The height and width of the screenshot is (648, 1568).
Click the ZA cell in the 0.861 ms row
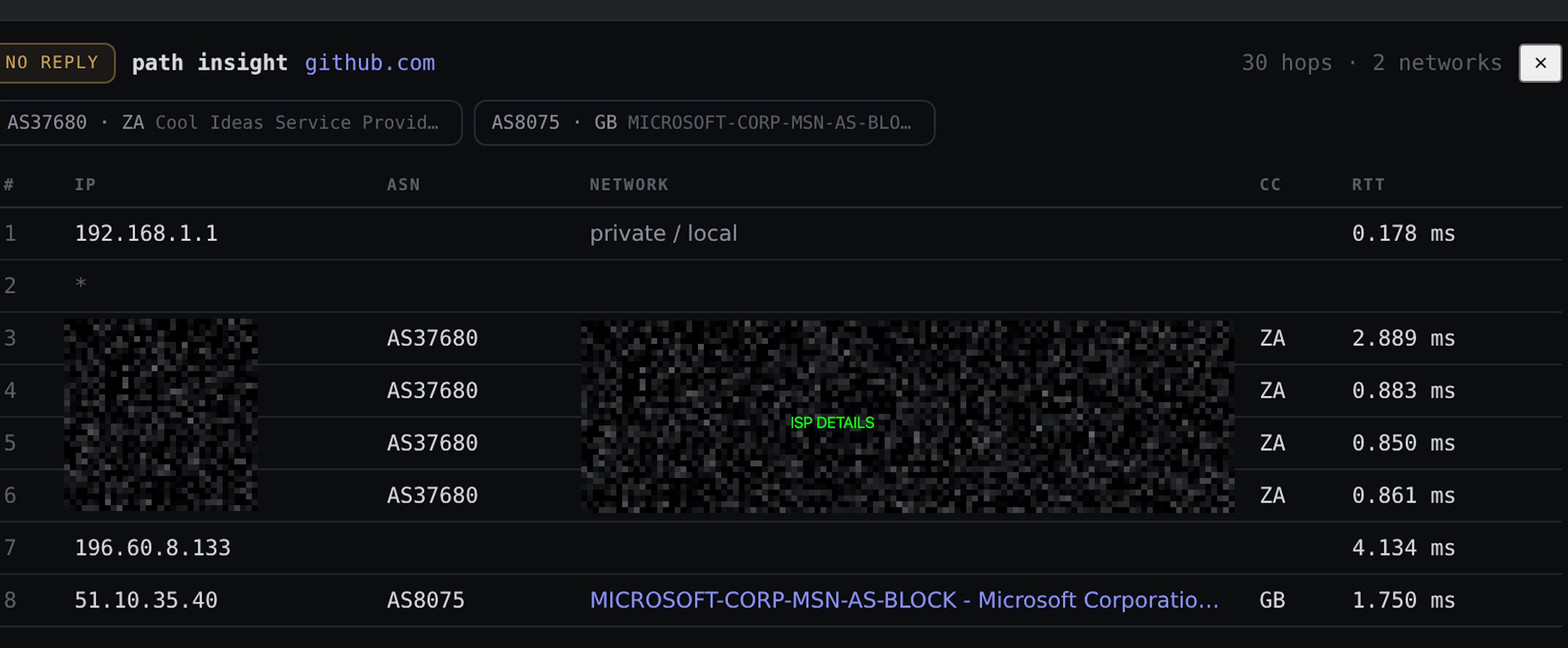[x=1272, y=495]
